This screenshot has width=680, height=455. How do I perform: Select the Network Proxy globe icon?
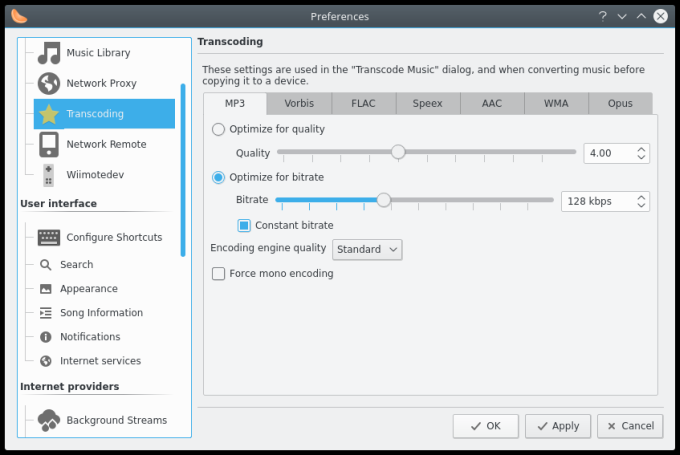(x=48, y=84)
